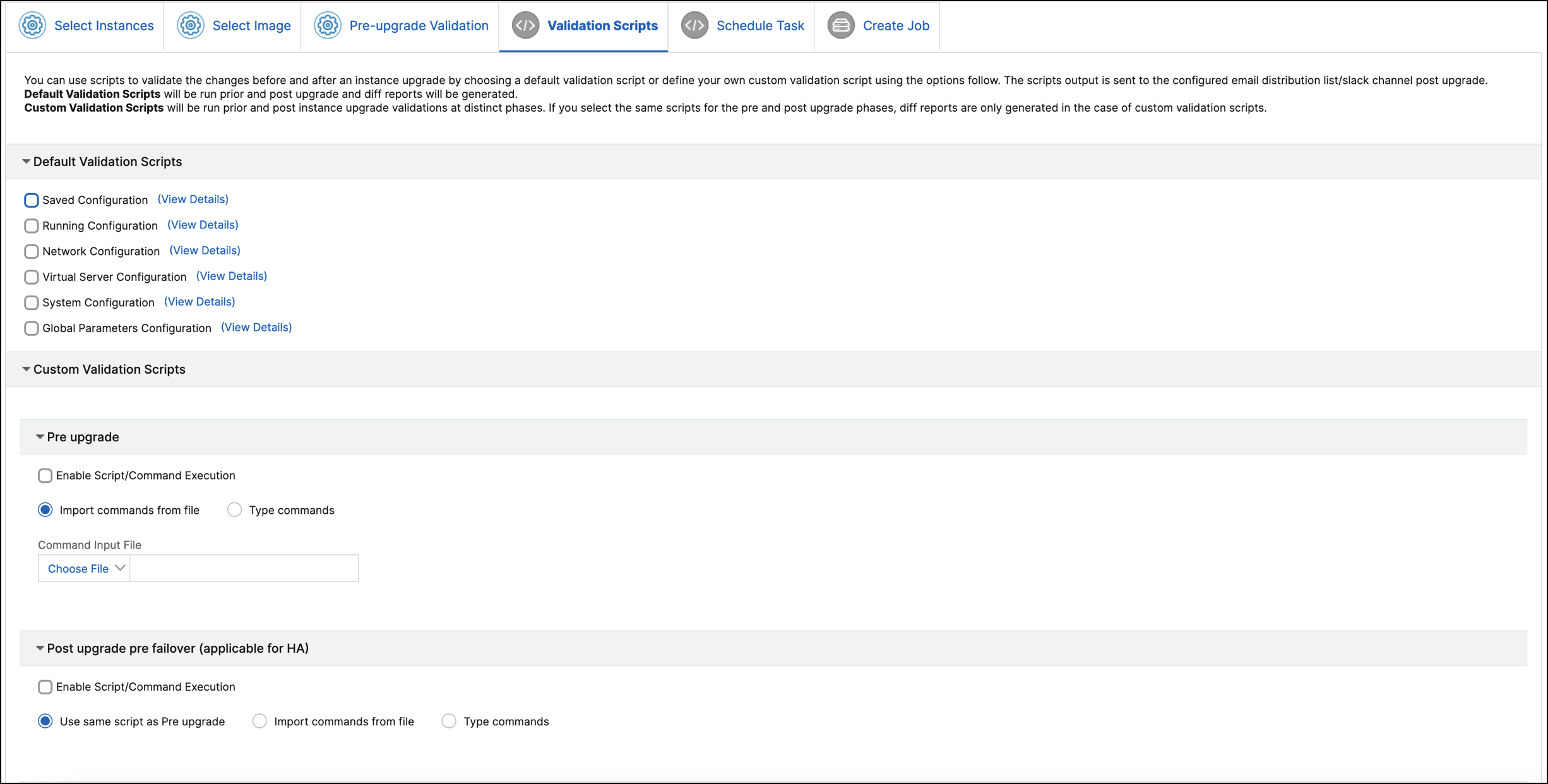This screenshot has height=784, width=1548.
Task: Collapse Post upgrade pre failover section
Action: 40,648
